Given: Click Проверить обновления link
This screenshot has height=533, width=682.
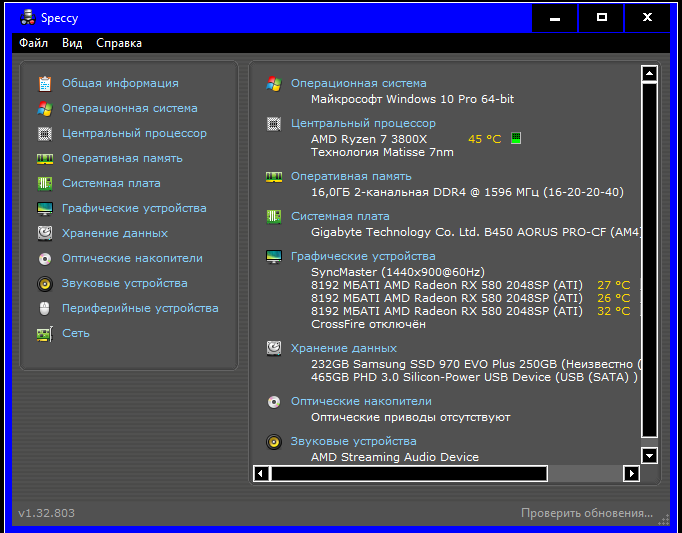Looking at the screenshot, I should (587, 513).
